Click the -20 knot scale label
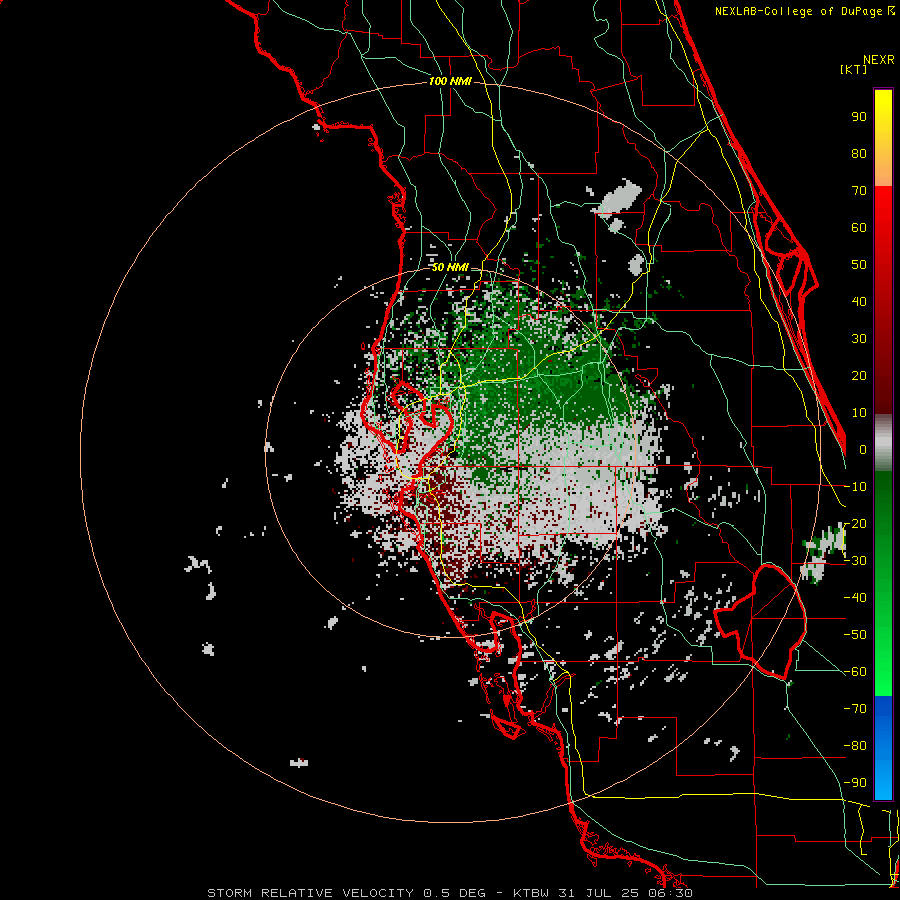 point(855,523)
